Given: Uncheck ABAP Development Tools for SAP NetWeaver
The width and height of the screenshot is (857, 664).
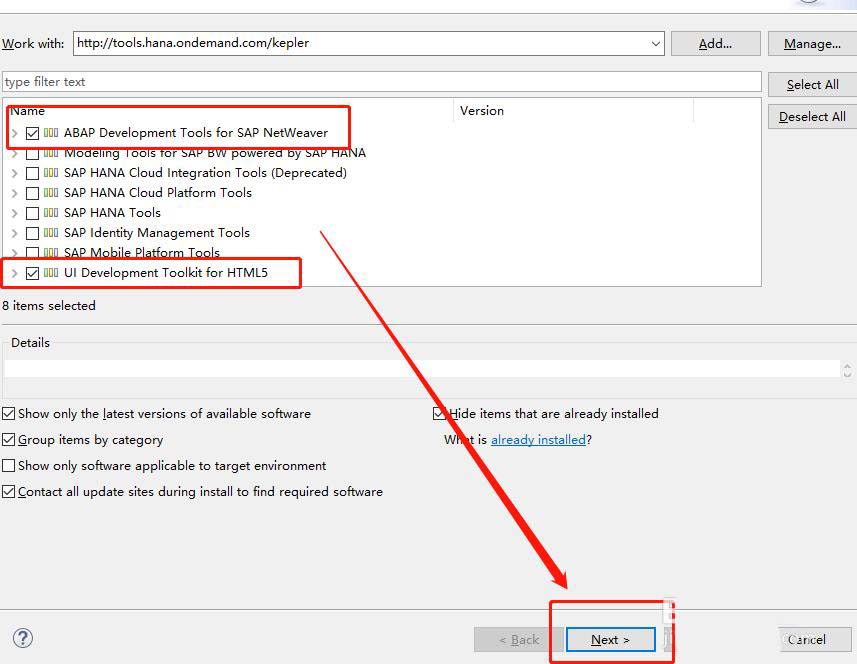Looking at the screenshot, I should 32,133.
